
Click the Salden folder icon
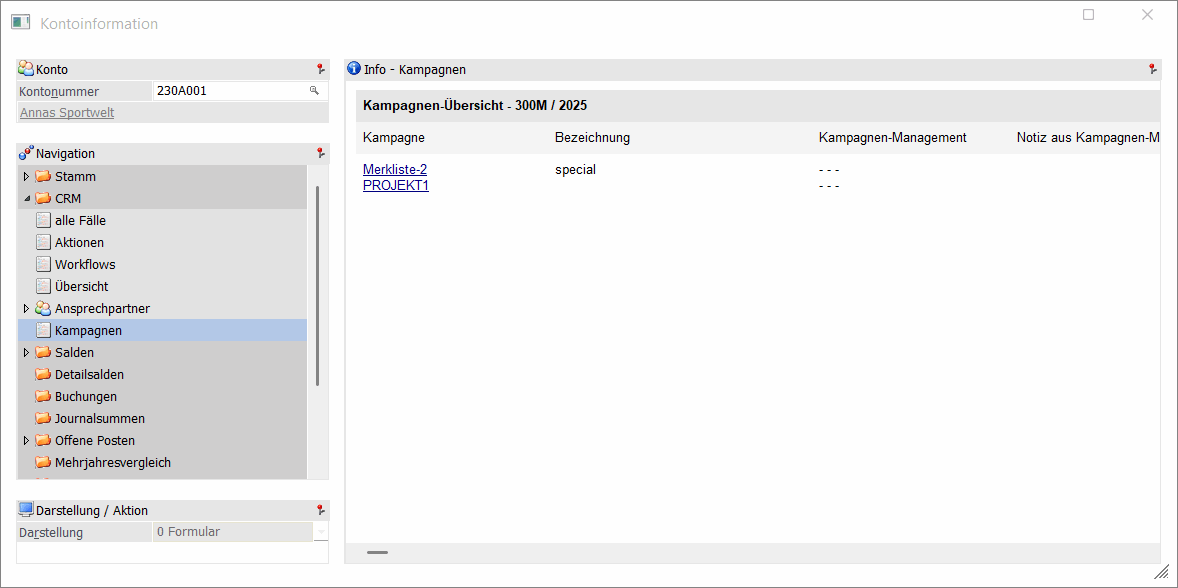(x=43, y=352)
